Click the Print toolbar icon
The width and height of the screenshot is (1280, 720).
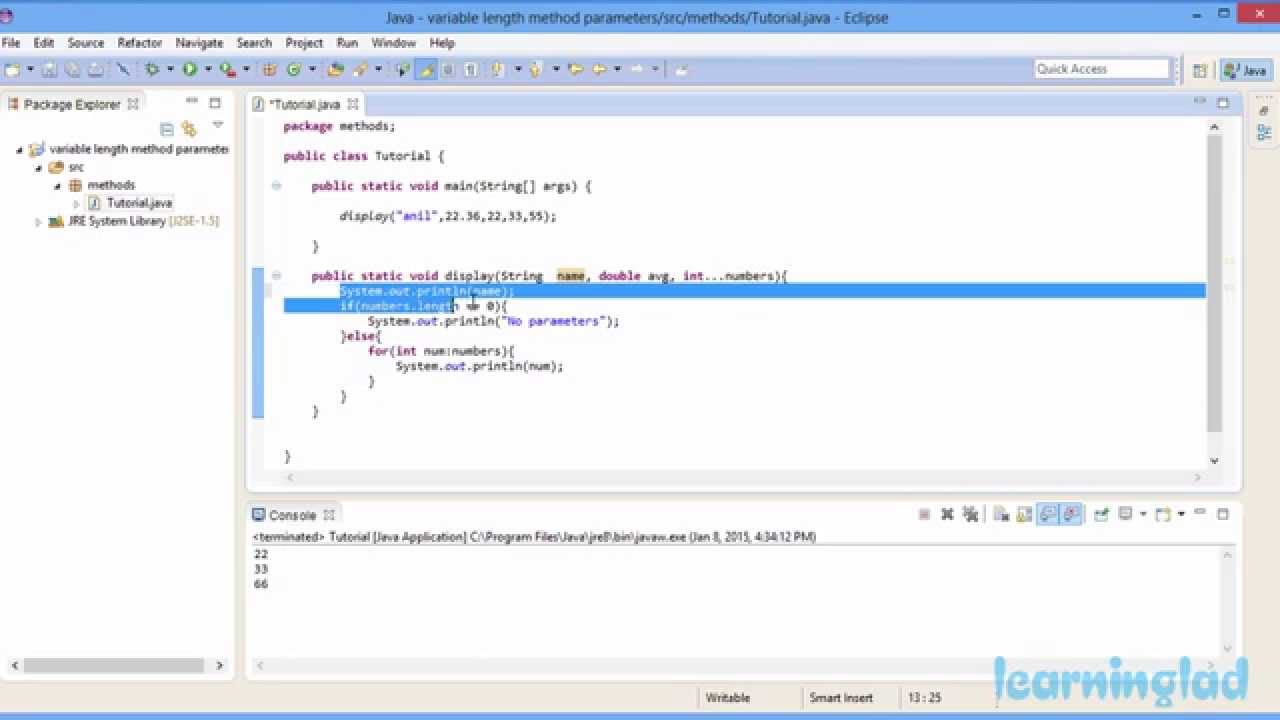point(95,69)
